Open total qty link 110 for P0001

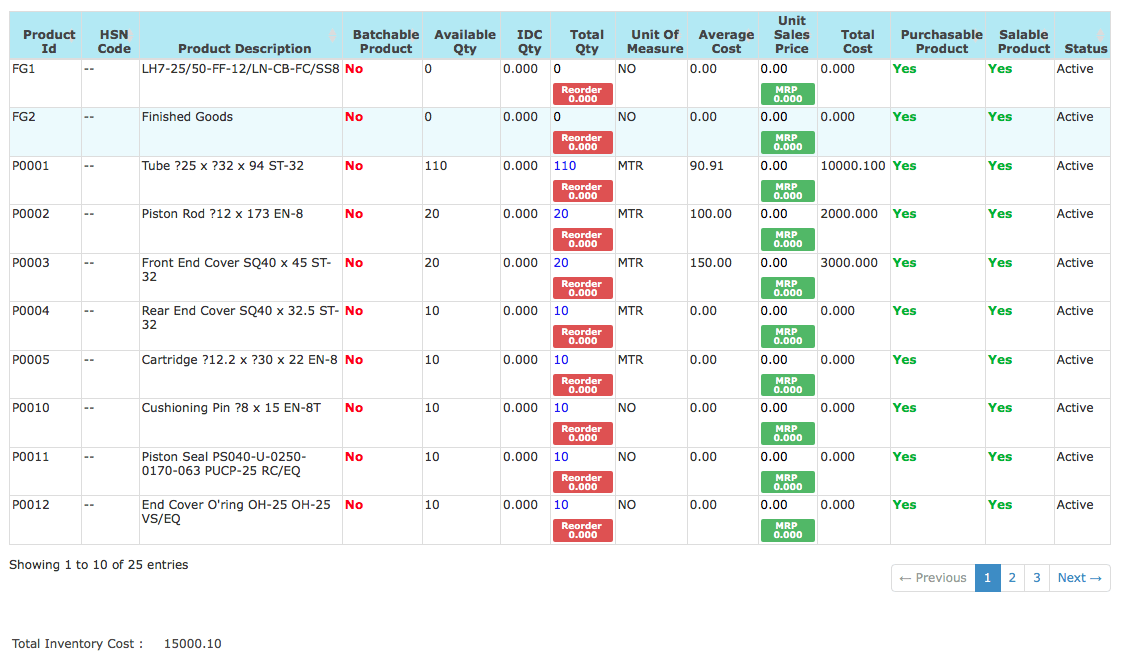[565, 166]
